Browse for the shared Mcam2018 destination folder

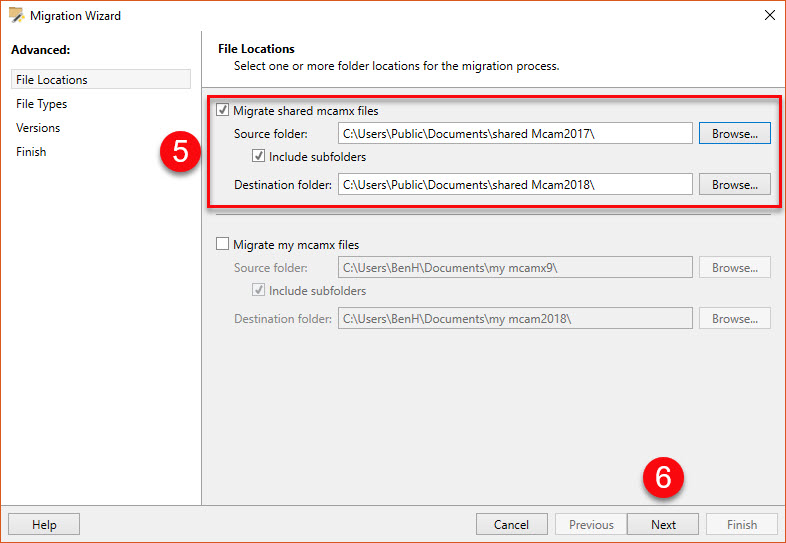coord(735,185)
